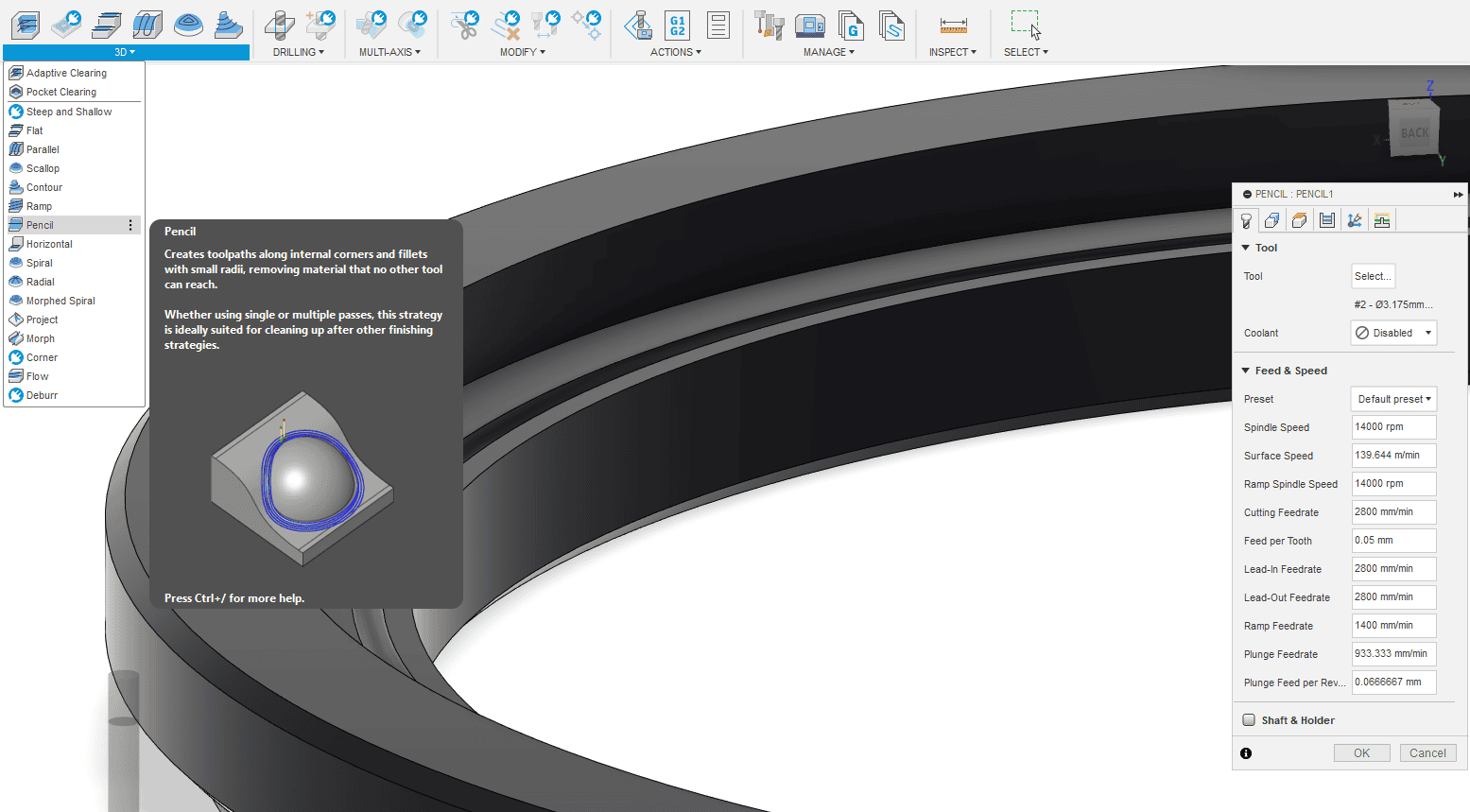Screen dimensions: 1470x812
Task: Open the Geometry tab in Pencil dialog
Action: (x=1272, y=220)
